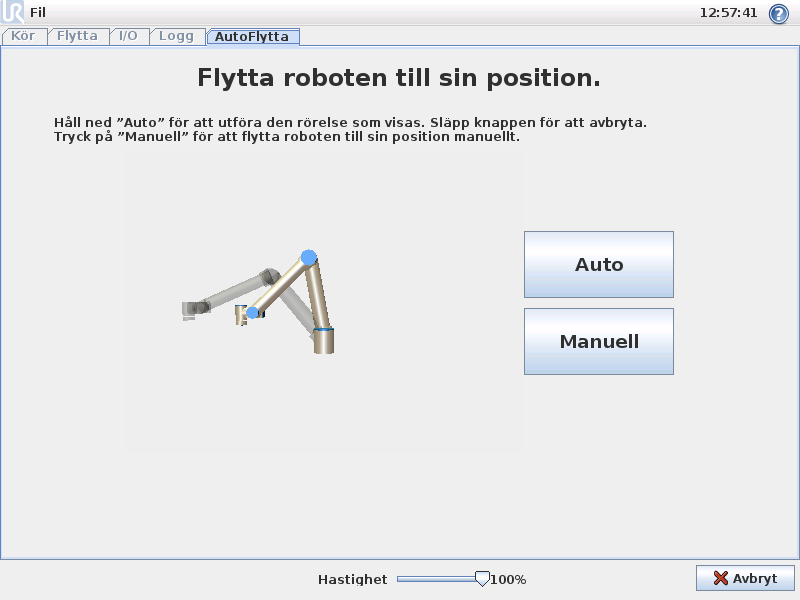Screen dimensions: 800x600
Task: Click the Universal Robots logo icon
Action: click(12, 12)
